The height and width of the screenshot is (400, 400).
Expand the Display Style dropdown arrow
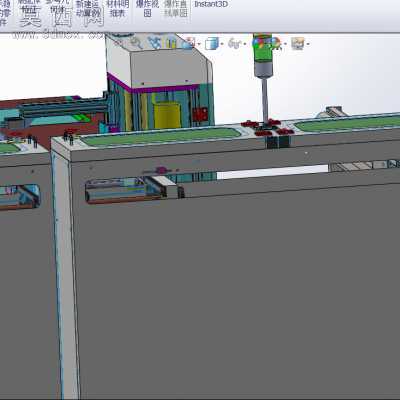pyautogui.click(x=222, y=44)
